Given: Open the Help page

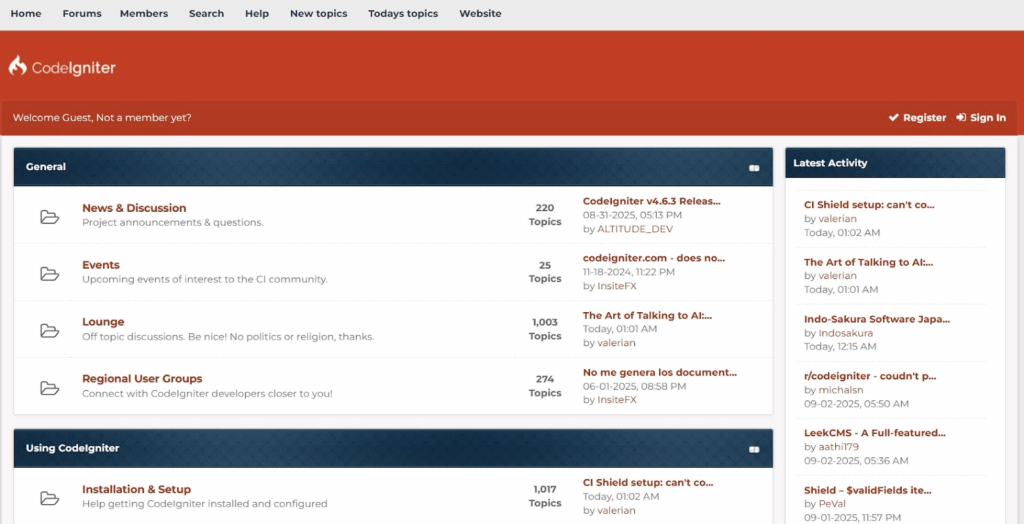Looking at the screenshot, I should (x=257, y=13).
